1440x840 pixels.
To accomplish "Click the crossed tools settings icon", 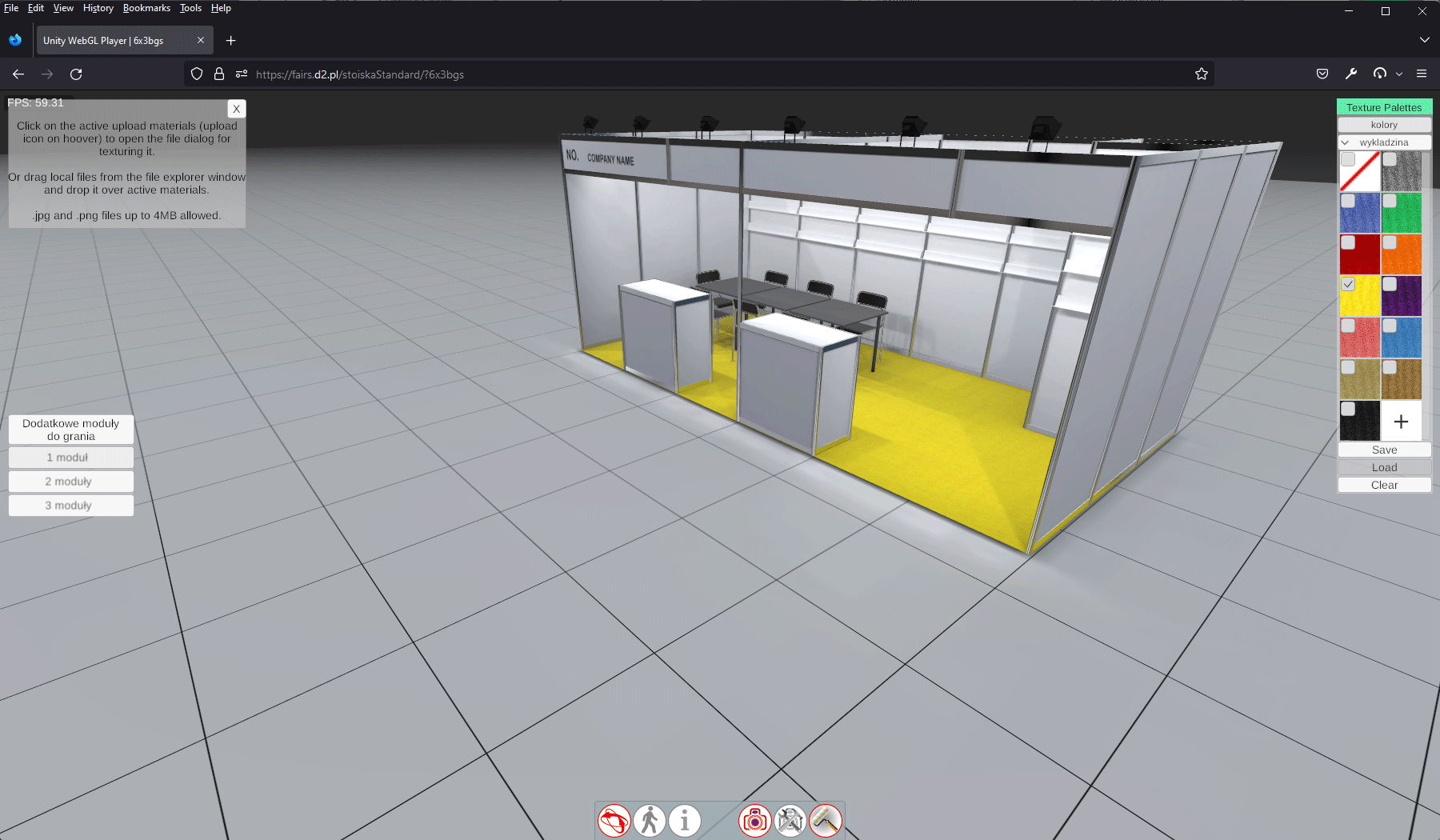I will [x=790, y=821].
